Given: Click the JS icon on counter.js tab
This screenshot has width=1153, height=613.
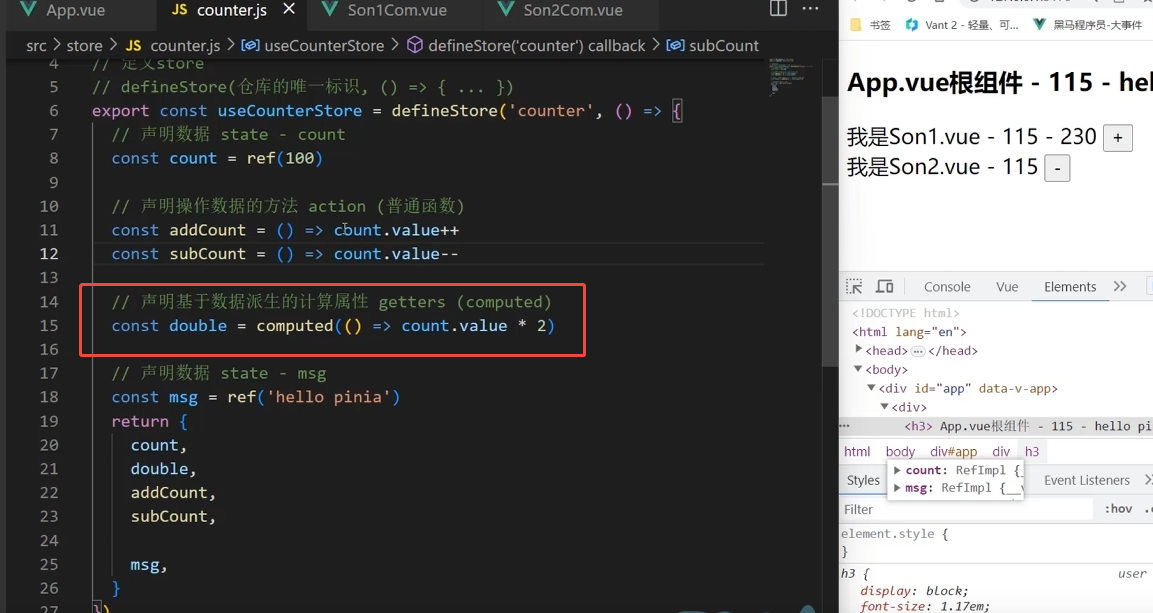Looking at the screenshot, I should pos(179,10).
